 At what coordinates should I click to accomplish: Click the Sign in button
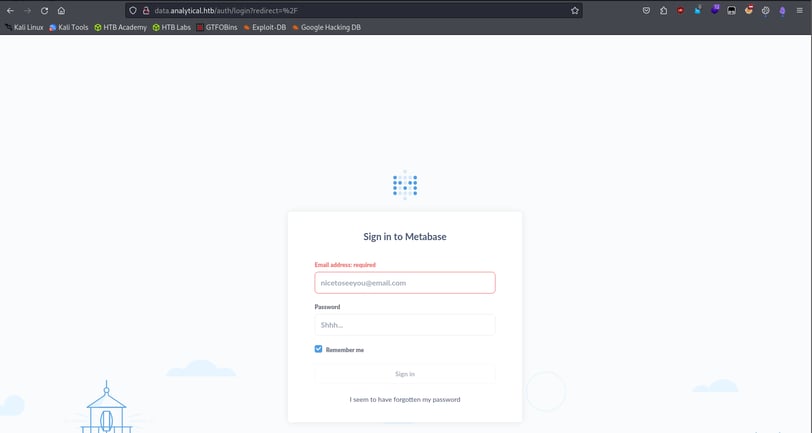[405, 373]
